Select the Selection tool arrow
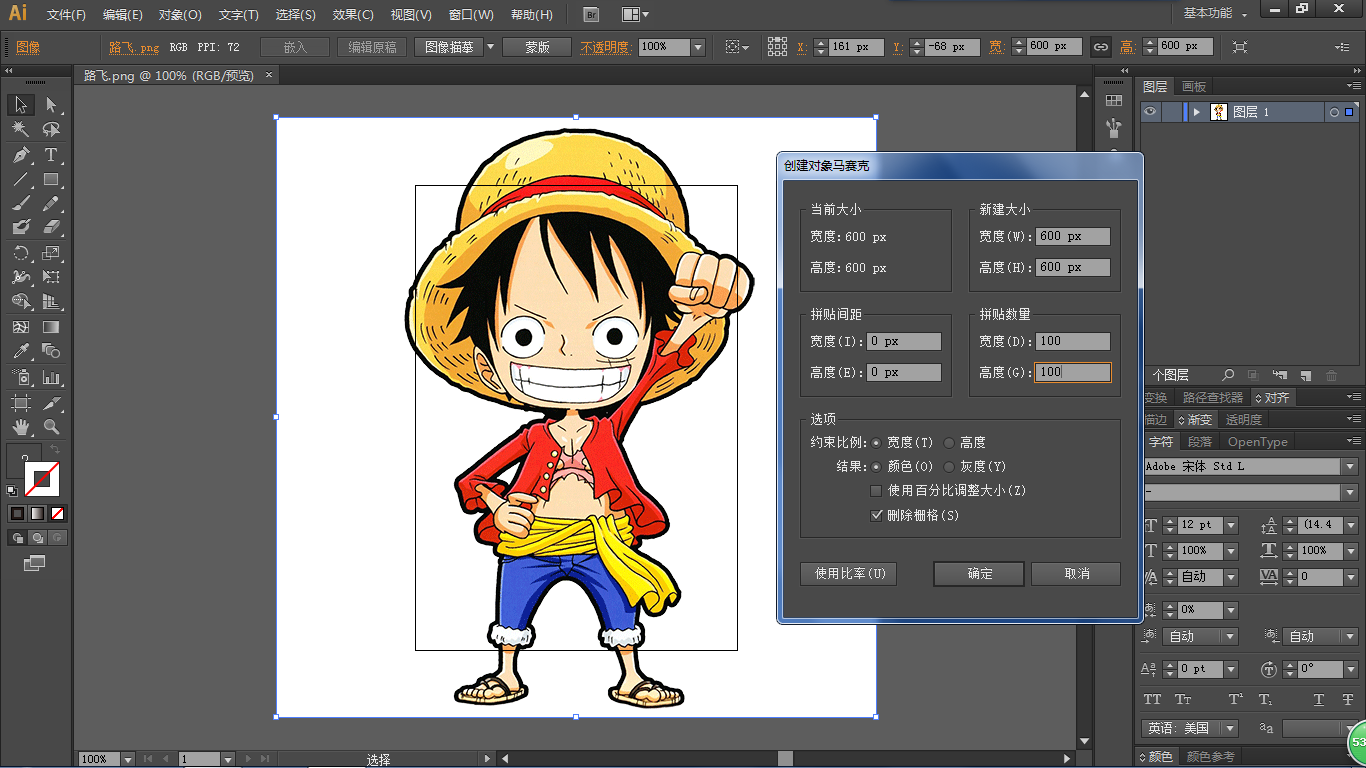The image size is (1366, 768). [21, 105]
